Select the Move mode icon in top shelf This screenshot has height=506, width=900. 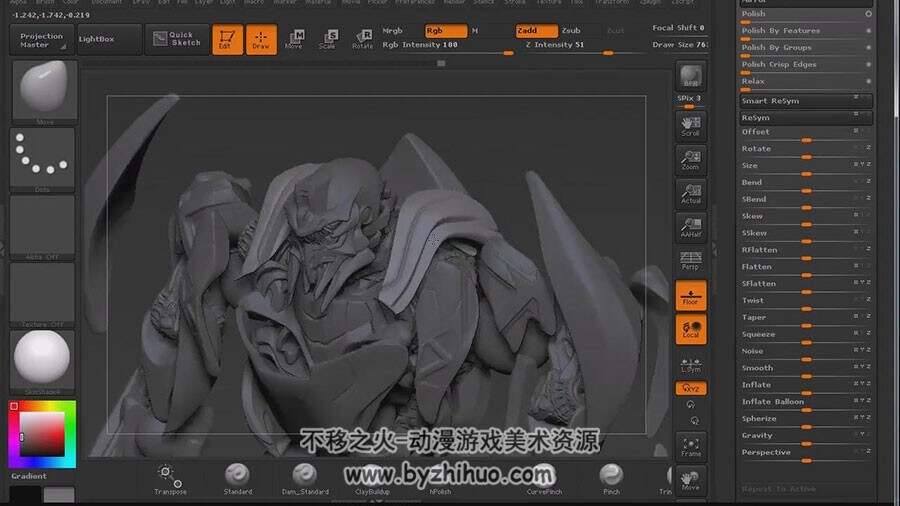click(294, 40)
